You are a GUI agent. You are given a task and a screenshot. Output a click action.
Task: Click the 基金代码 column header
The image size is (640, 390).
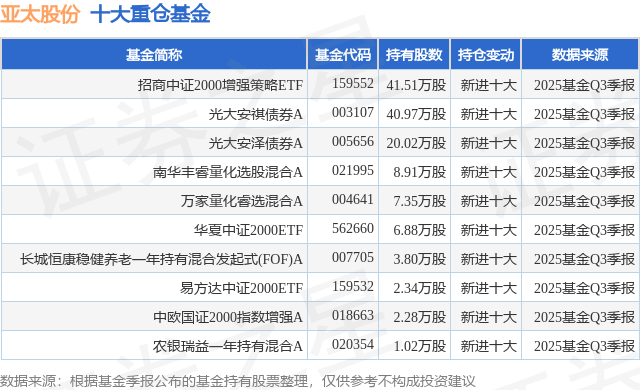click(343, 55)
